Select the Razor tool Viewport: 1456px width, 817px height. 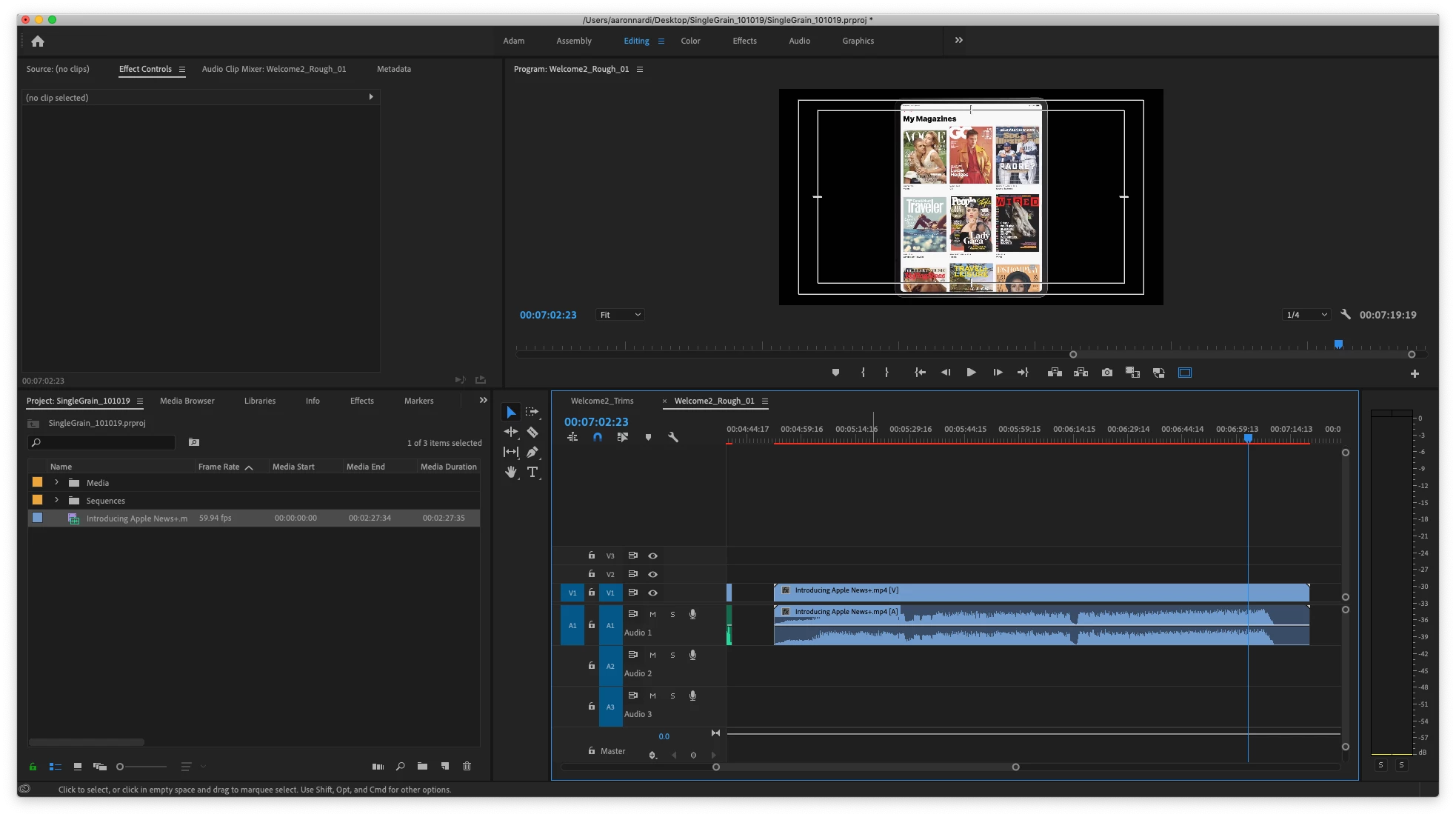pyautogui.click(x=532, y=432)
